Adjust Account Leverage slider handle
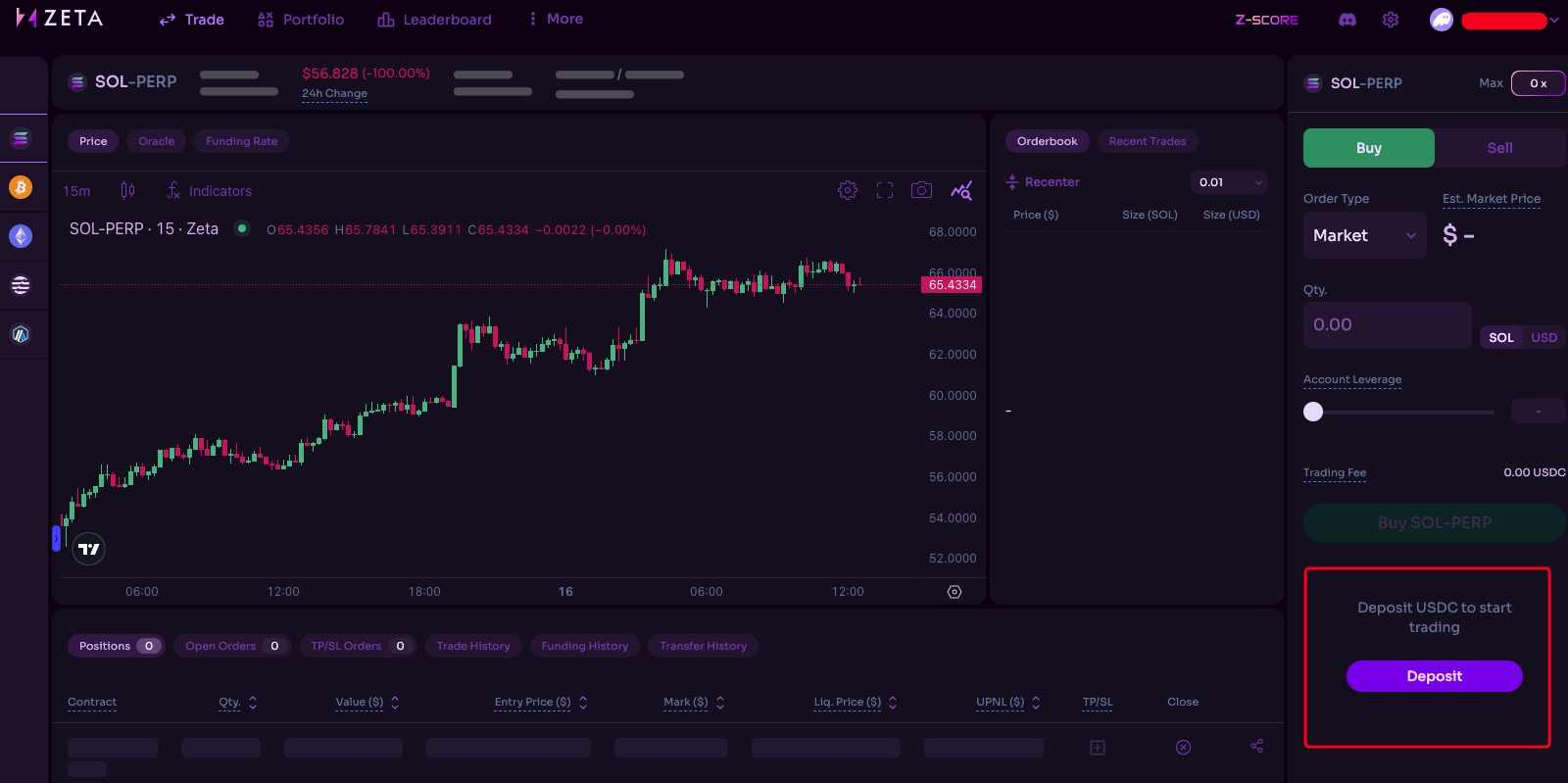Image resolution: width=1568 pixels, height=783 pixels. point(1313,412)
